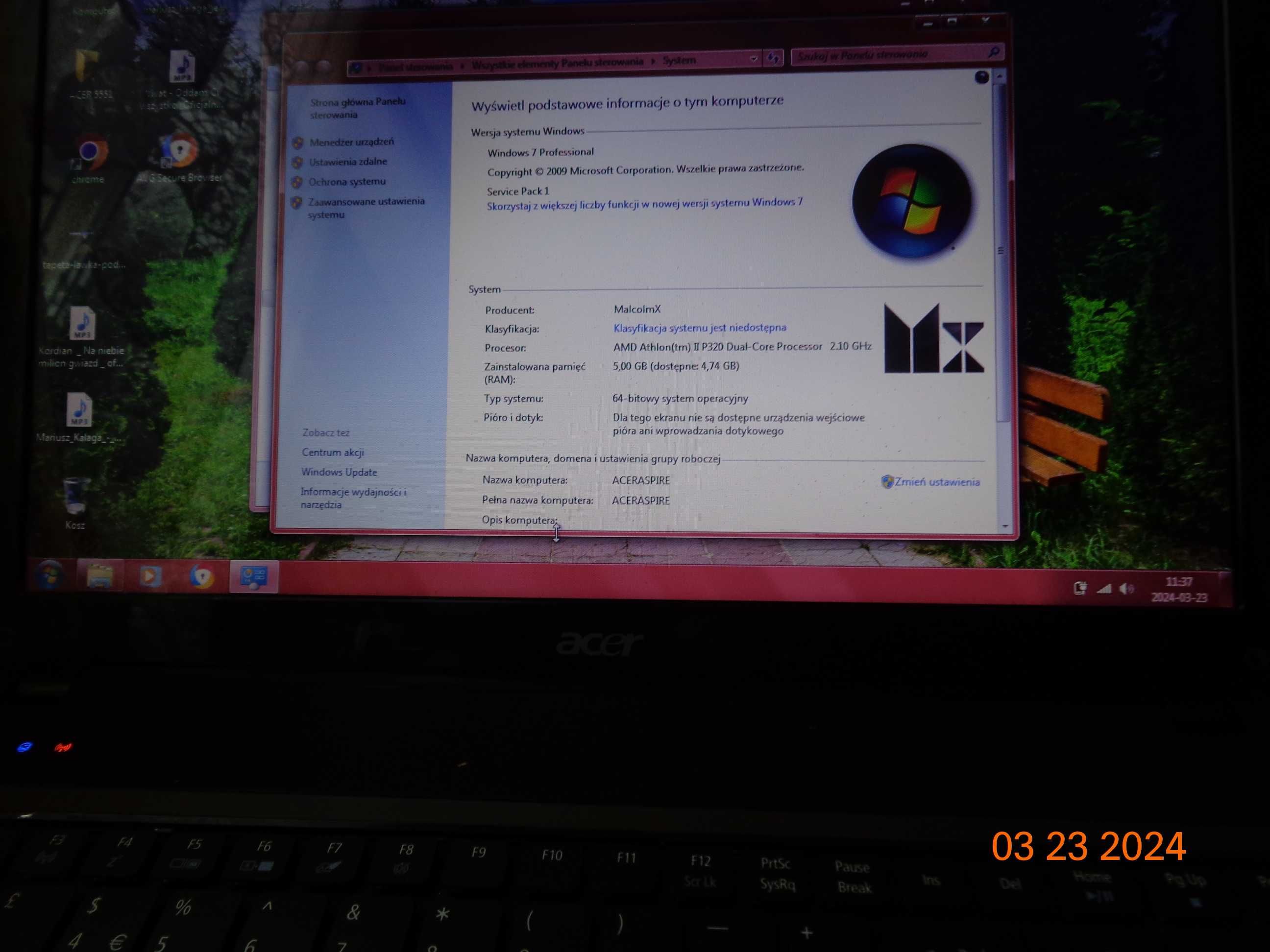Select the Mariusz_Kalaga MP3 file

coord(79,418)
